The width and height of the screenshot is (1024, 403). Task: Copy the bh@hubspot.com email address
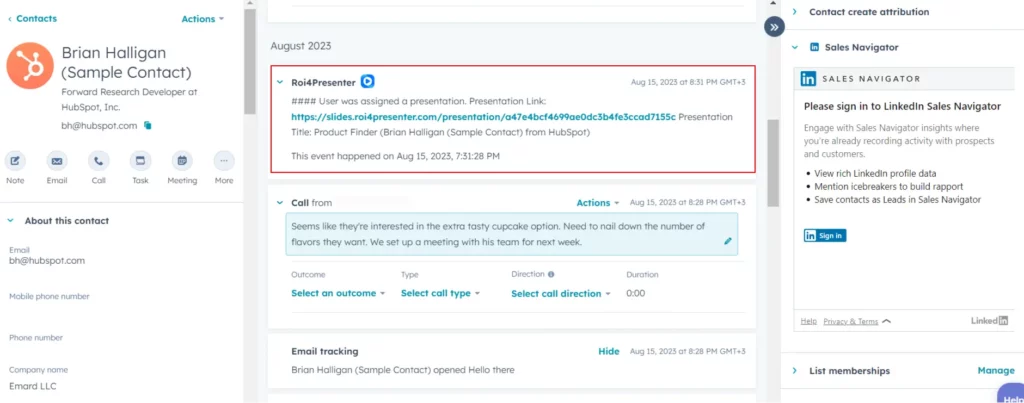[148, 125]
